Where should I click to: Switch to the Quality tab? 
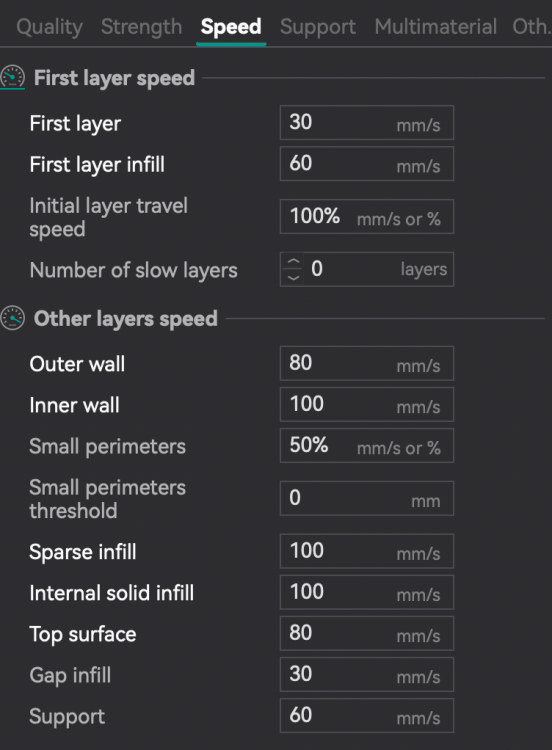point(50,27)
